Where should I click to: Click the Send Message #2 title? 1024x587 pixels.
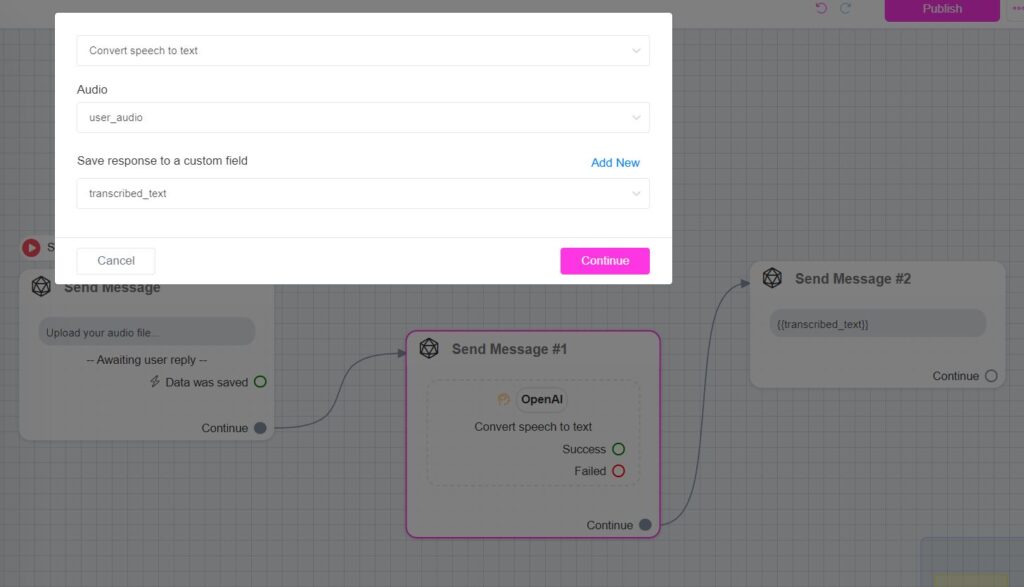click(852, 279)
